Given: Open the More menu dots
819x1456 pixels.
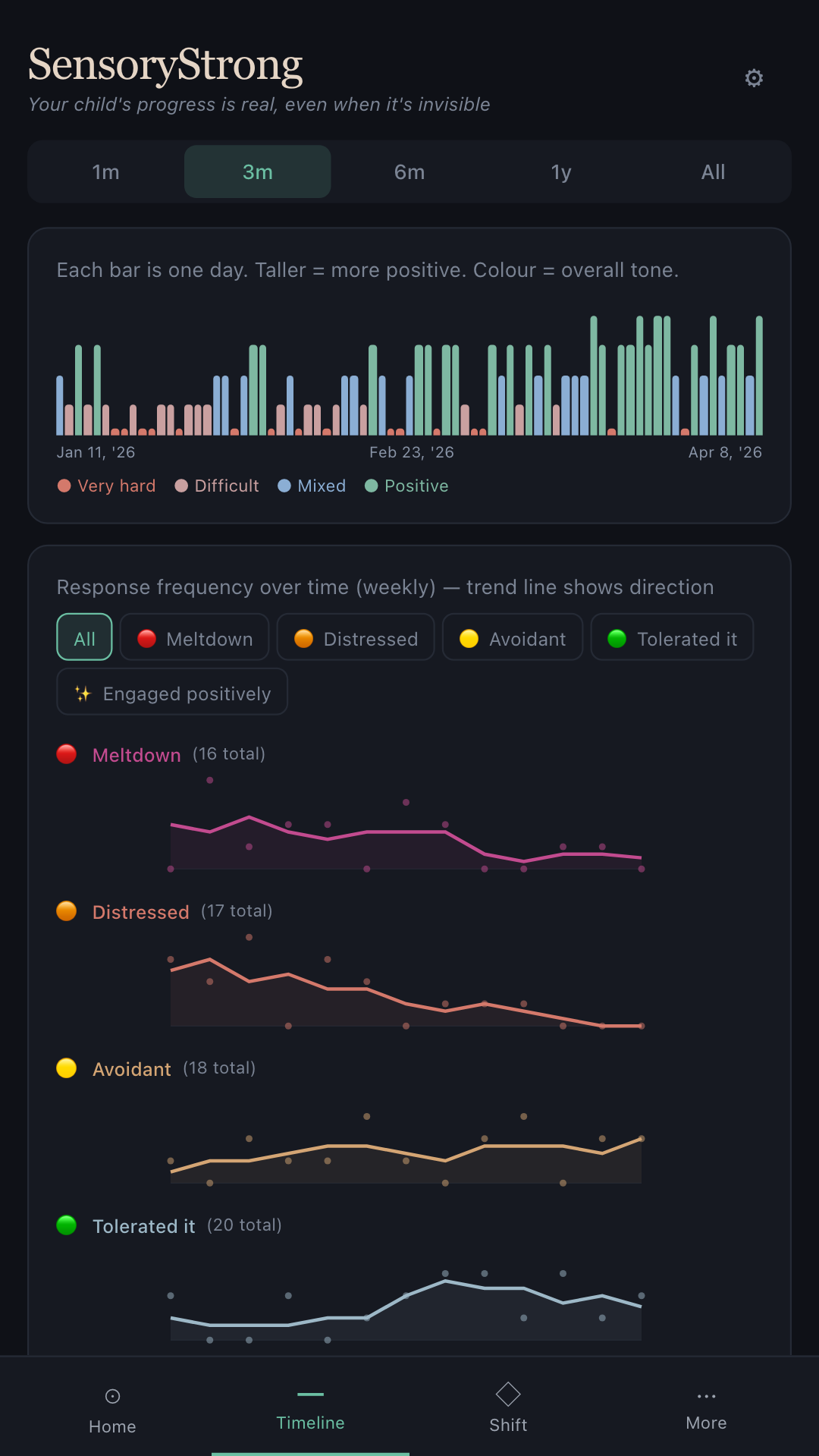Looking at the screenshot, I should click(x=706, y=1396).
